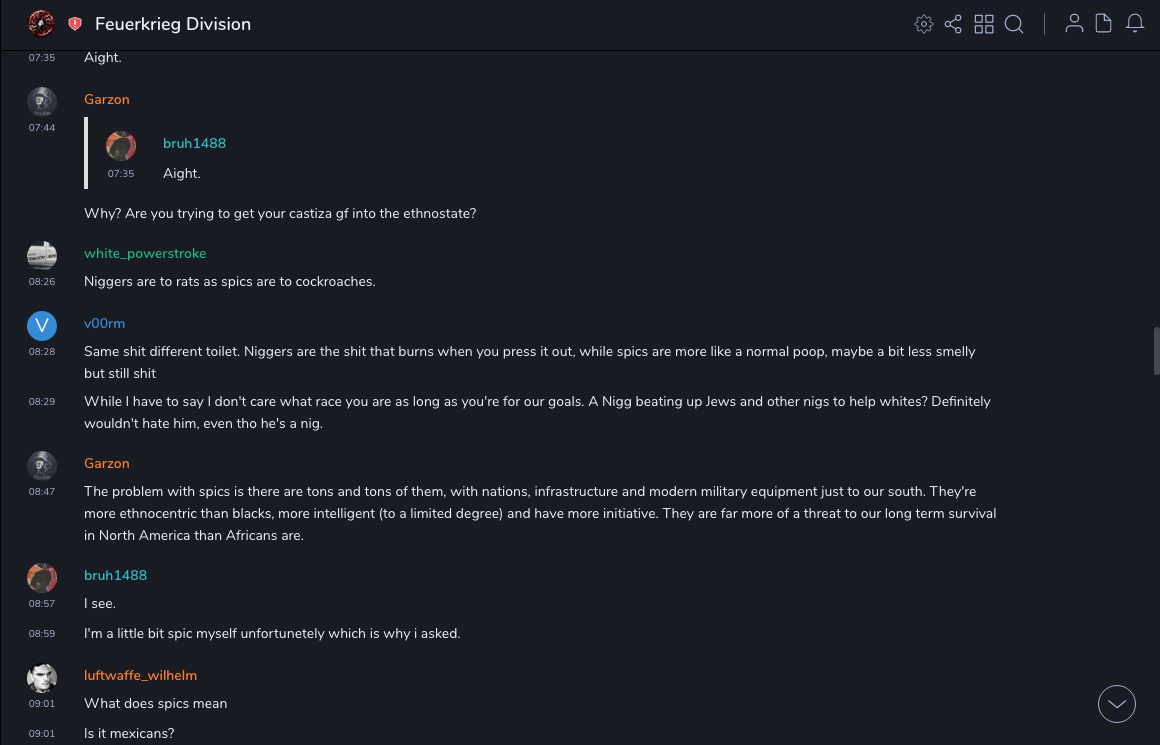Open the channel settings gear icon

point(924,24)
